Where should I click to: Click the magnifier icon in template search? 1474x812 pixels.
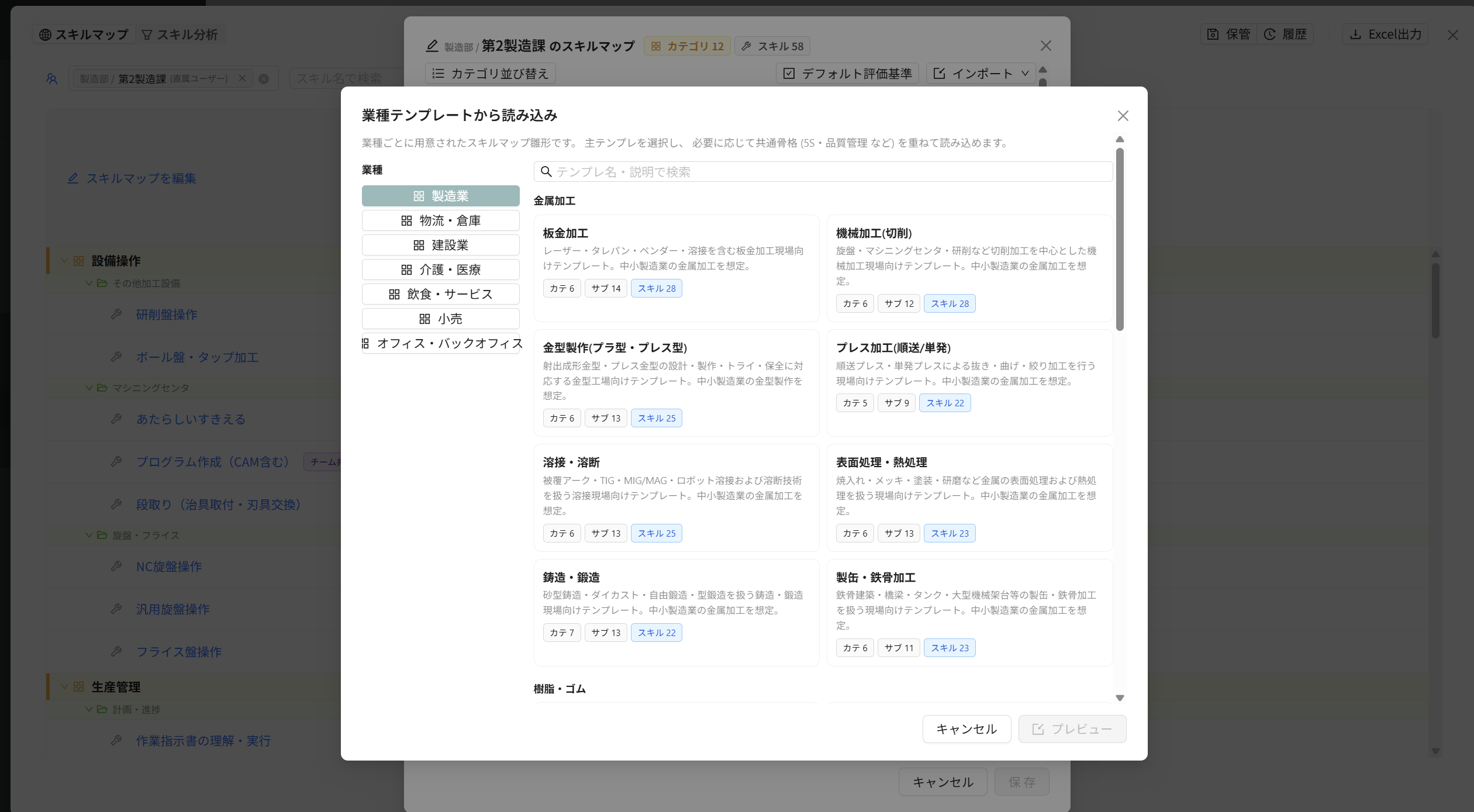(x=546, y=172)
